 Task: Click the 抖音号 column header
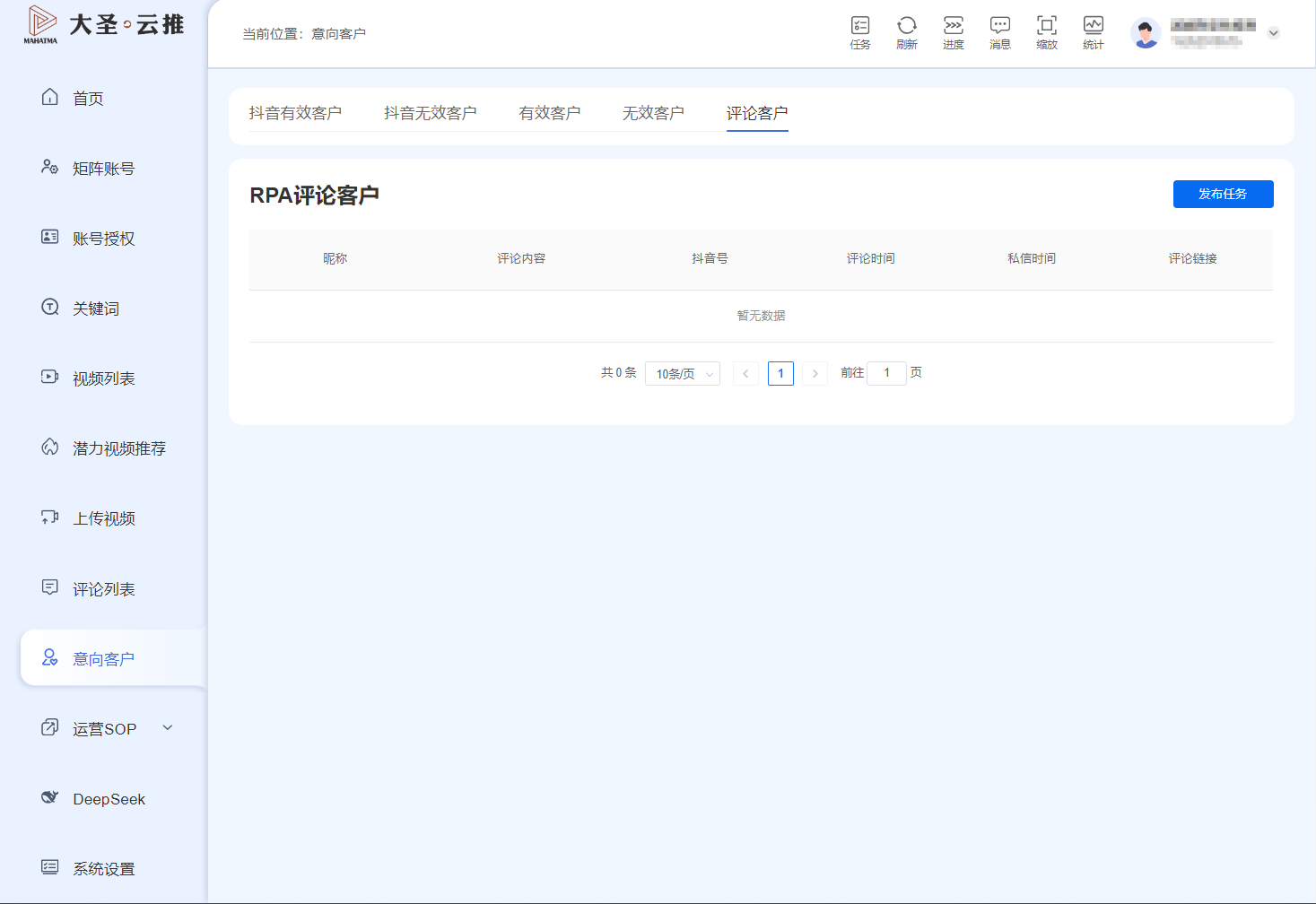710,258
